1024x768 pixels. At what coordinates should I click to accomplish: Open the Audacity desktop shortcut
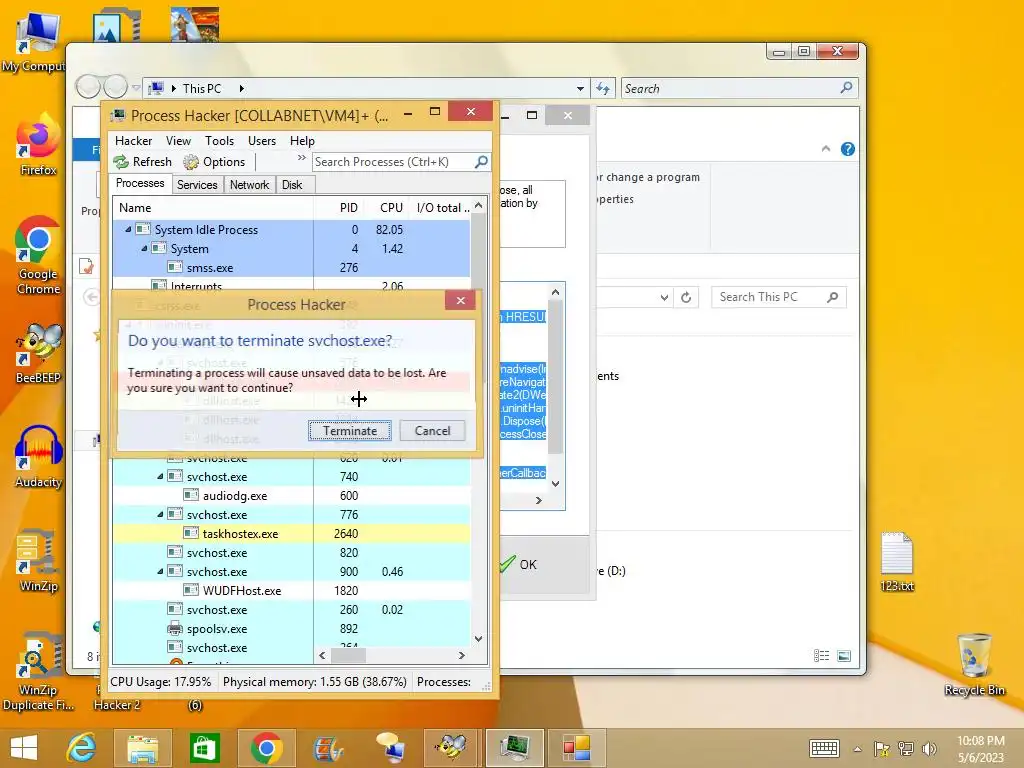[39, 457]
